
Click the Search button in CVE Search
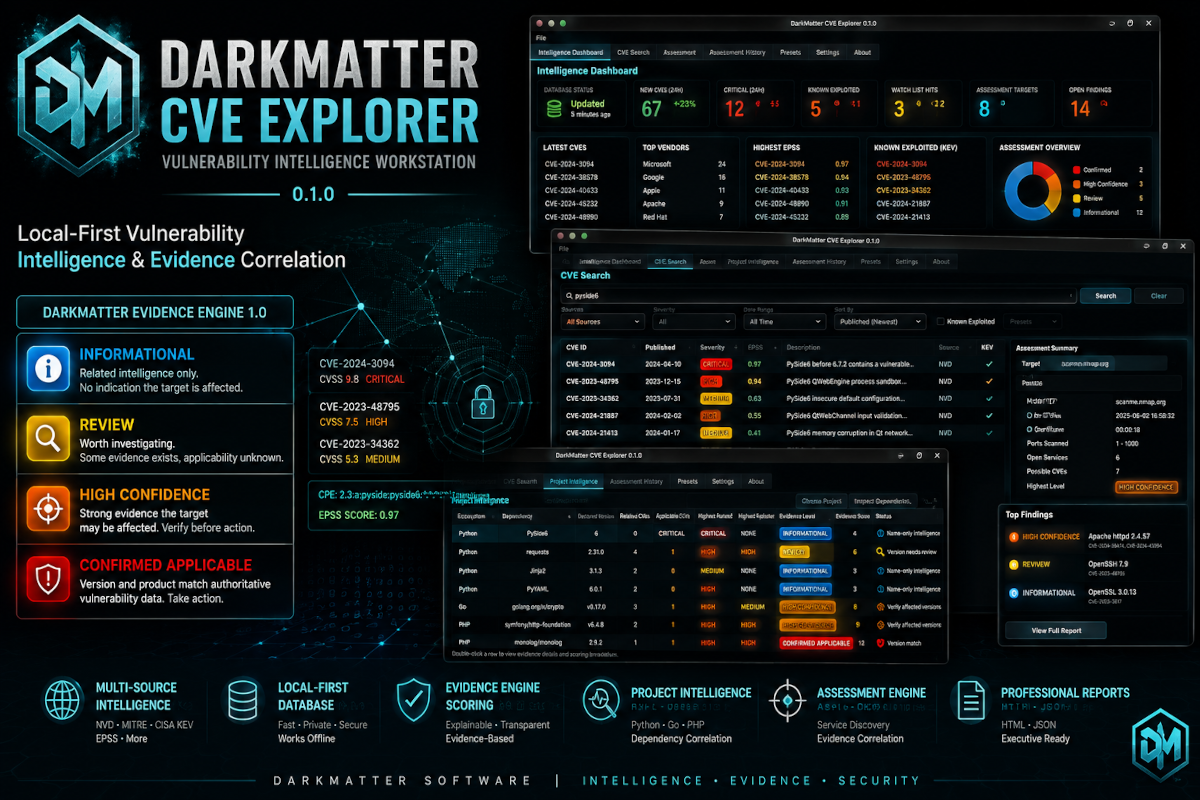pos(1105,296)
